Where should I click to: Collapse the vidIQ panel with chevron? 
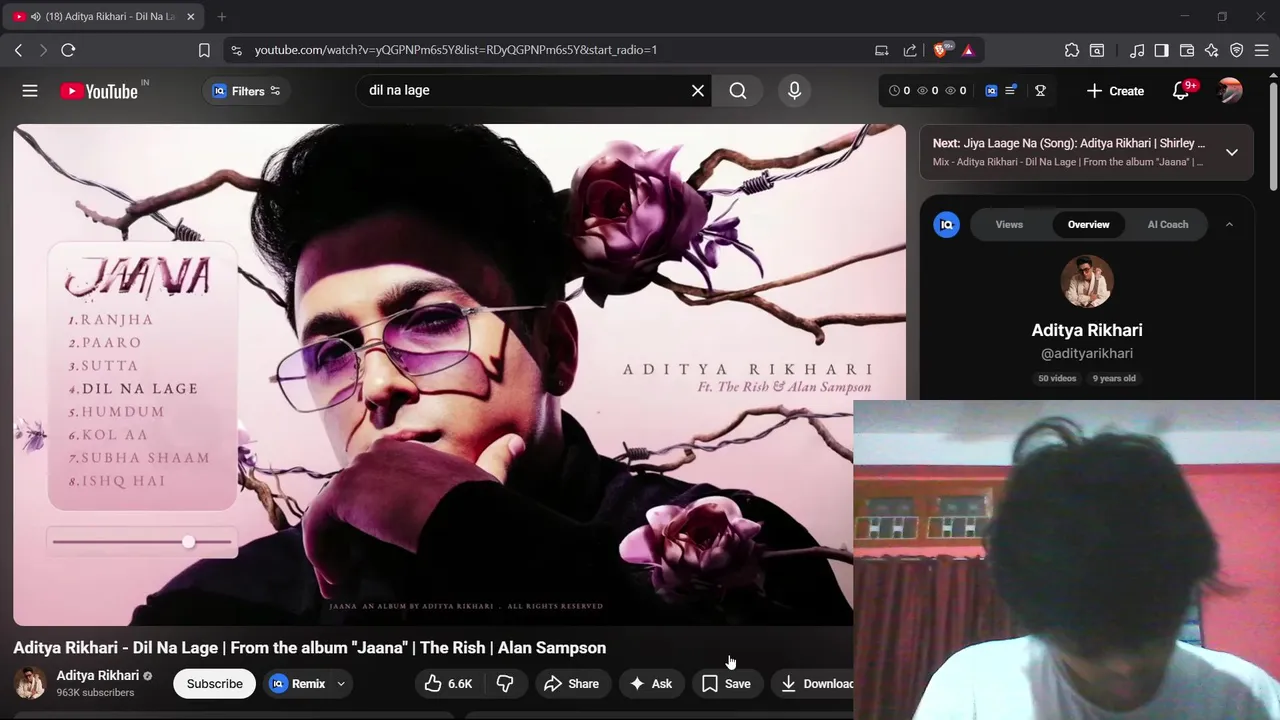tap(1229, 224)
